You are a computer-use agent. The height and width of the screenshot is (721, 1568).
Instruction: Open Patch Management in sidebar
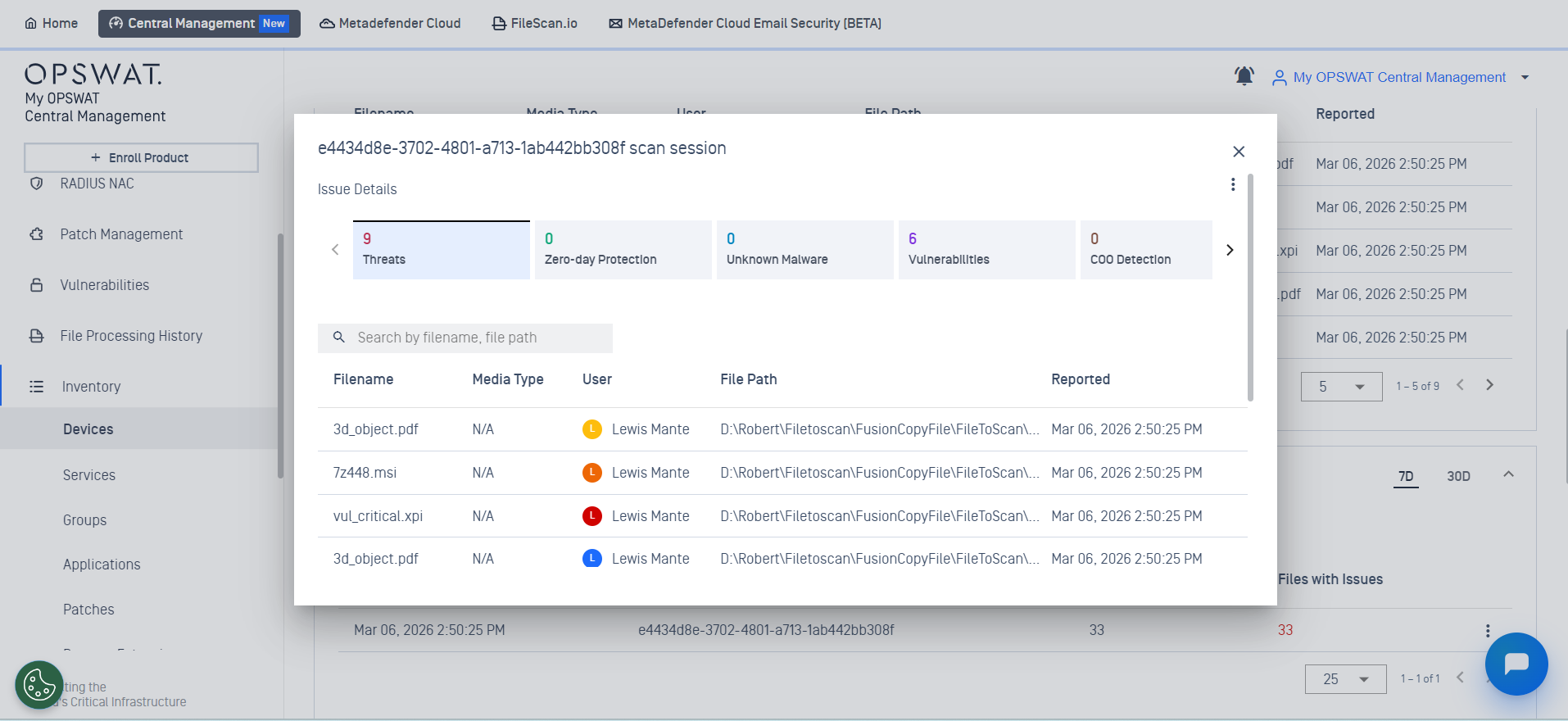(121, 234)
